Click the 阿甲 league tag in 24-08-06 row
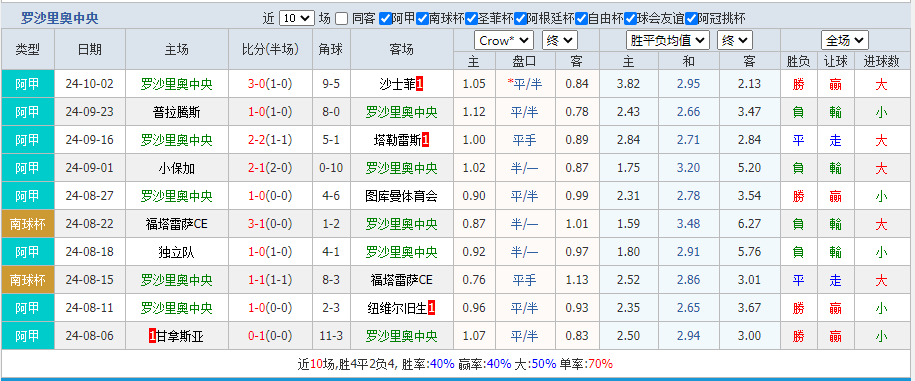The image size is (915, 381). click(28, 336)
